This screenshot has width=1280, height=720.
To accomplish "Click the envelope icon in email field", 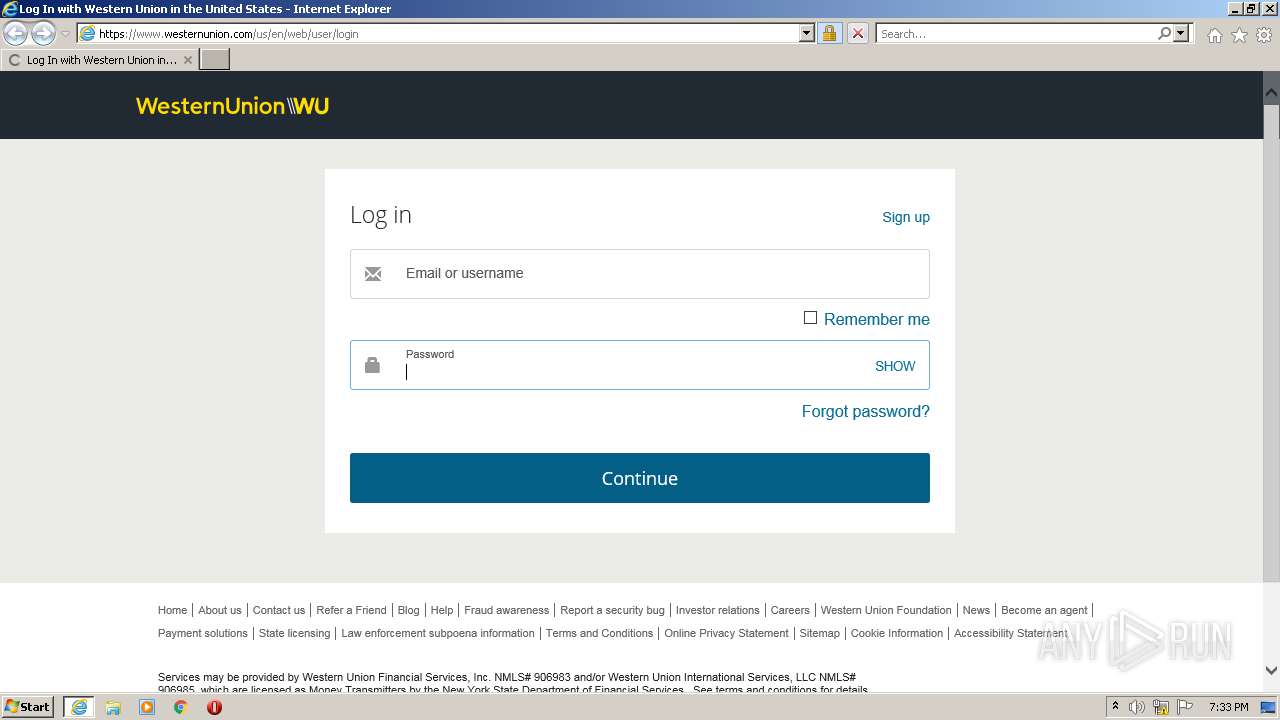I will (x=373, y=274).
